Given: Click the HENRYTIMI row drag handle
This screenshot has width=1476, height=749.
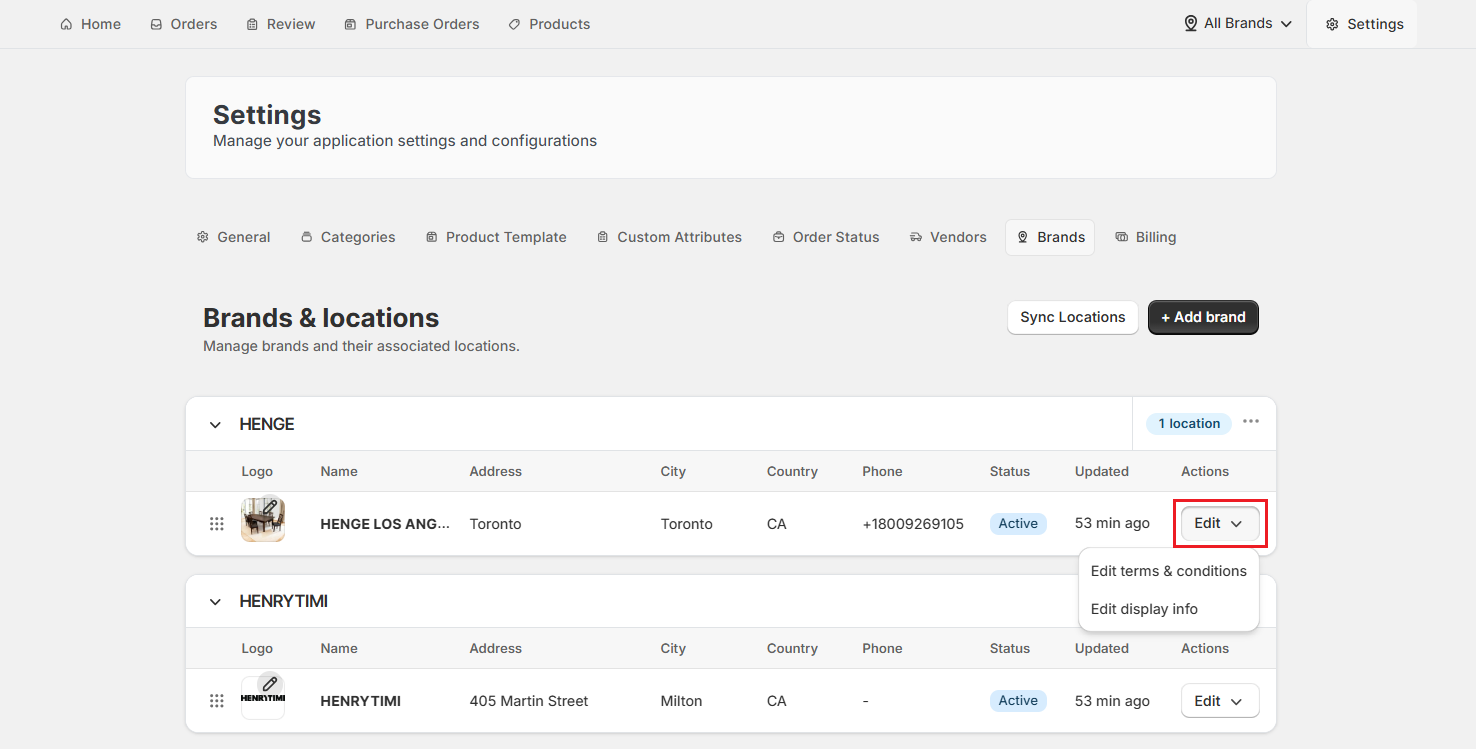Looking at the screenshot, I should coord(217,701).
